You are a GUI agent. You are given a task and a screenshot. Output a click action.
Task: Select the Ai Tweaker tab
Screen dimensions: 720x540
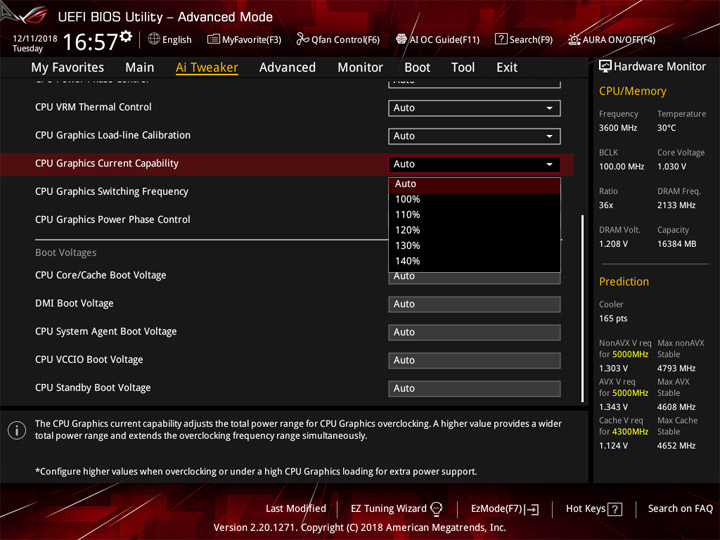[207, 68]
